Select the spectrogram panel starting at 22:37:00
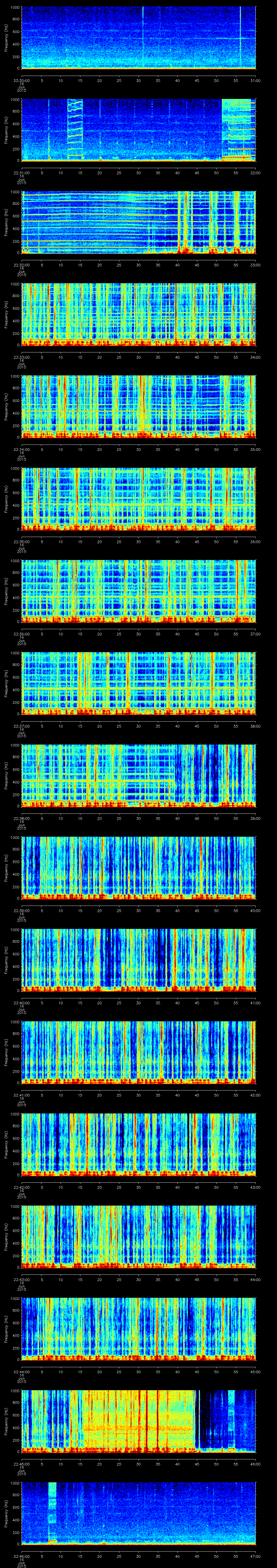277x1568 pixels. [x=139, y=683]
